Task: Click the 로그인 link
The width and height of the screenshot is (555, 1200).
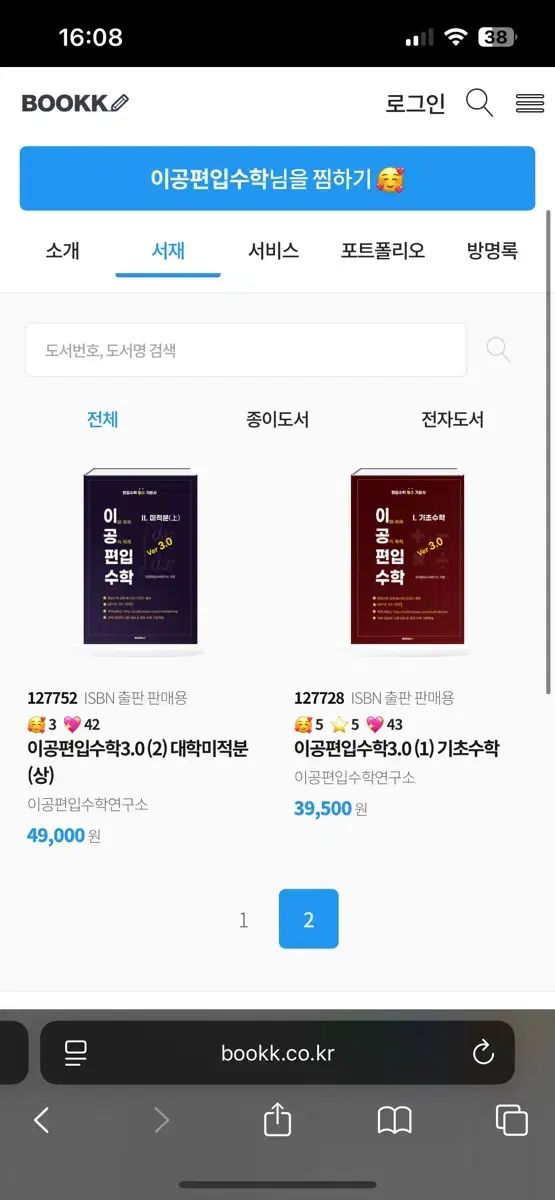Action: click(415, 103)
